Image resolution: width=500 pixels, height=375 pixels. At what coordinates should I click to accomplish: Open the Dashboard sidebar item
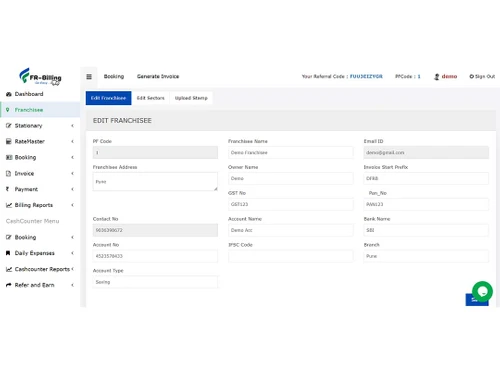(40, 94)
